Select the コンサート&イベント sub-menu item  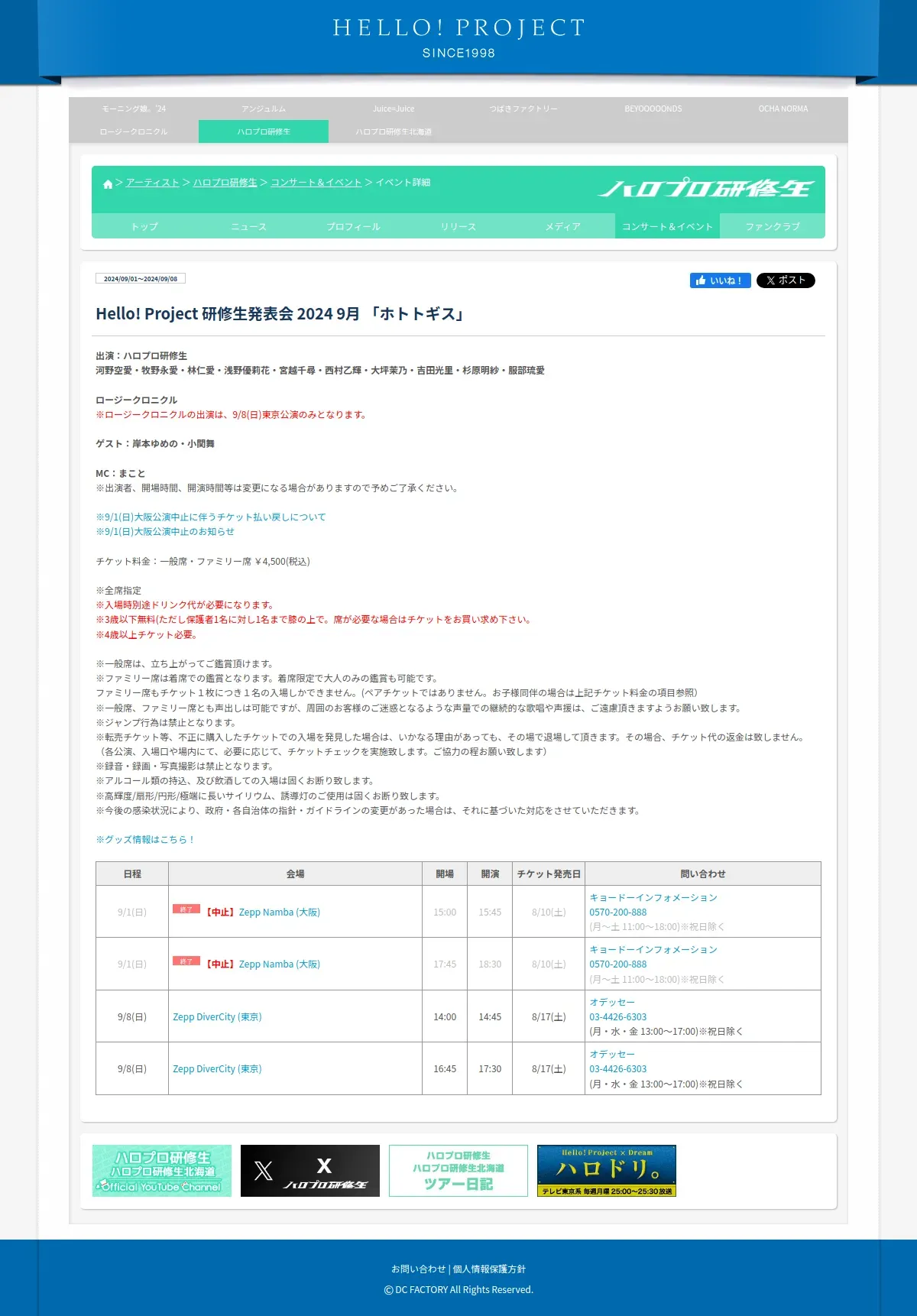(667, 226)
